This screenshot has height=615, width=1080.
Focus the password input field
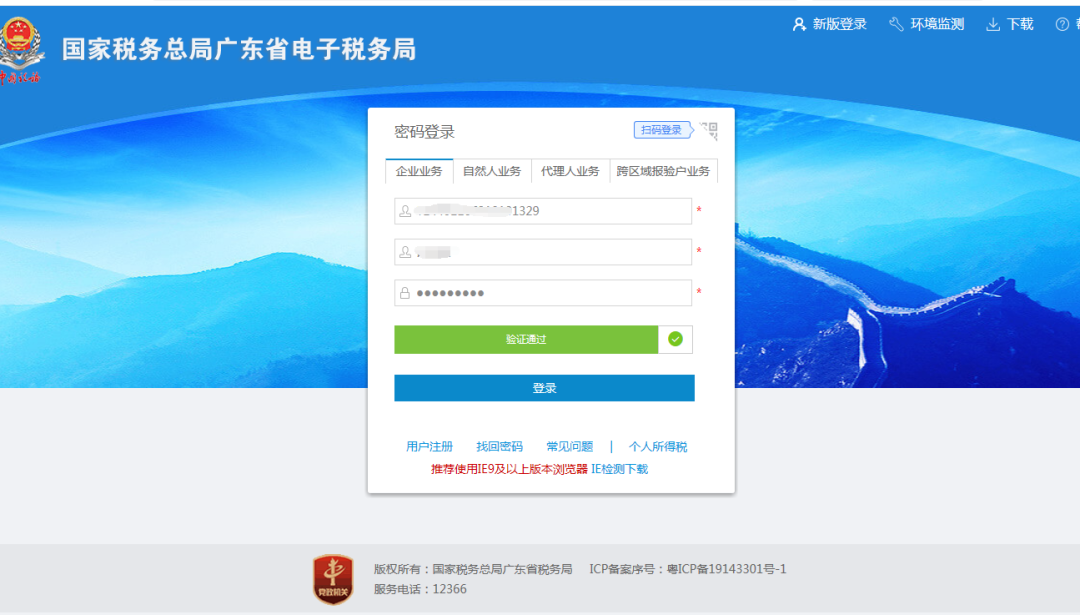[543, 293]
